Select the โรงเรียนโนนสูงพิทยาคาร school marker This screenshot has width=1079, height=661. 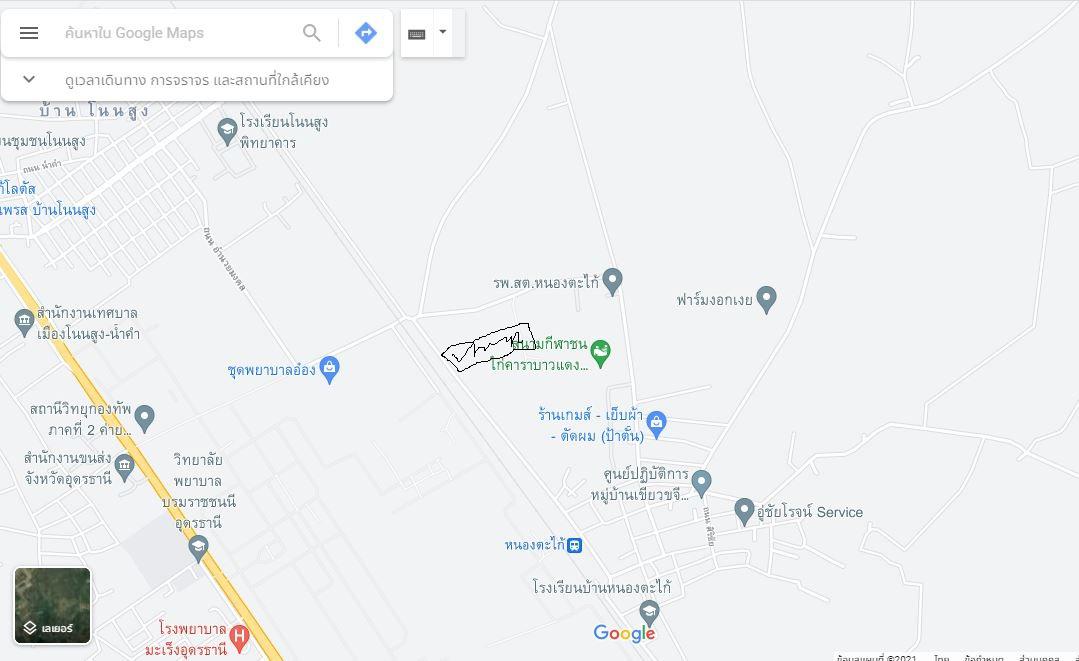pos(227,131)
